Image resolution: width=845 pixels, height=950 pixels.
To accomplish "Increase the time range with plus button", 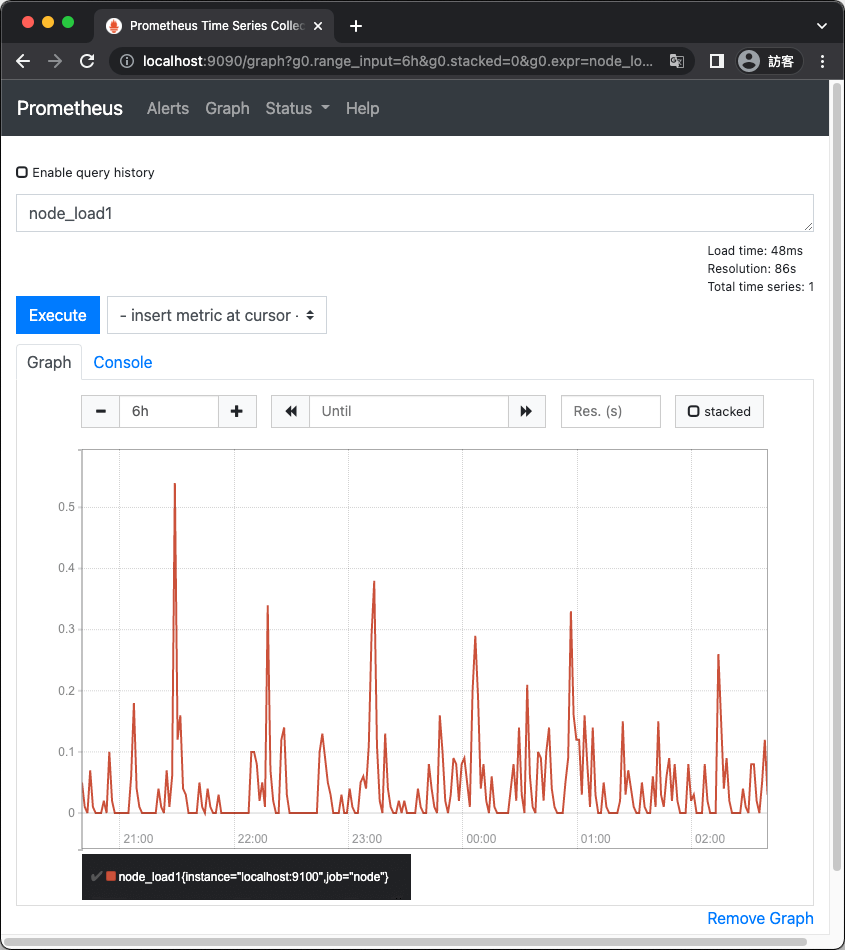I will coord(237,411).
